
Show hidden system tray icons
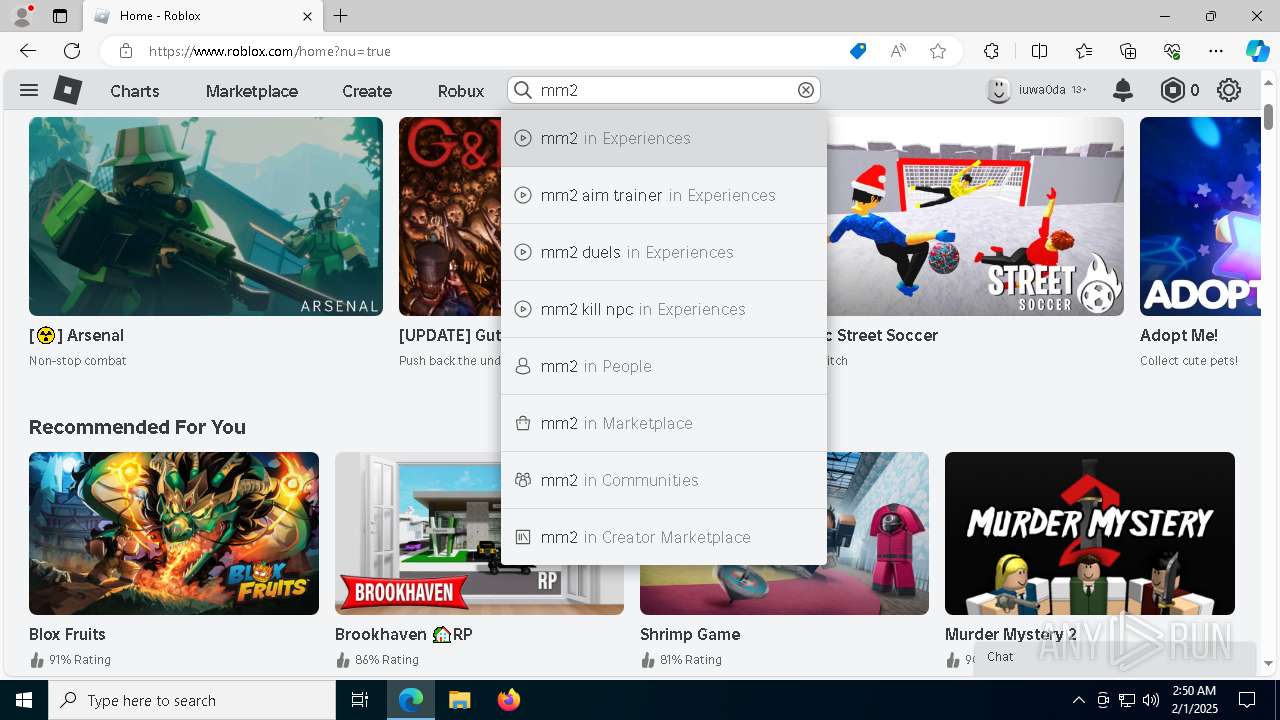click(1078, 700)
